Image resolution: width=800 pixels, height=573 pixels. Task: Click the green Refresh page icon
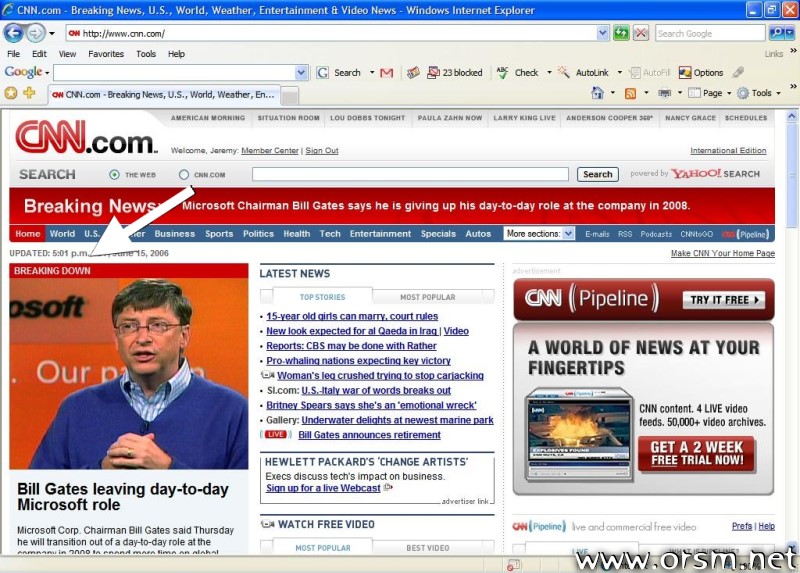click(621, 34)
